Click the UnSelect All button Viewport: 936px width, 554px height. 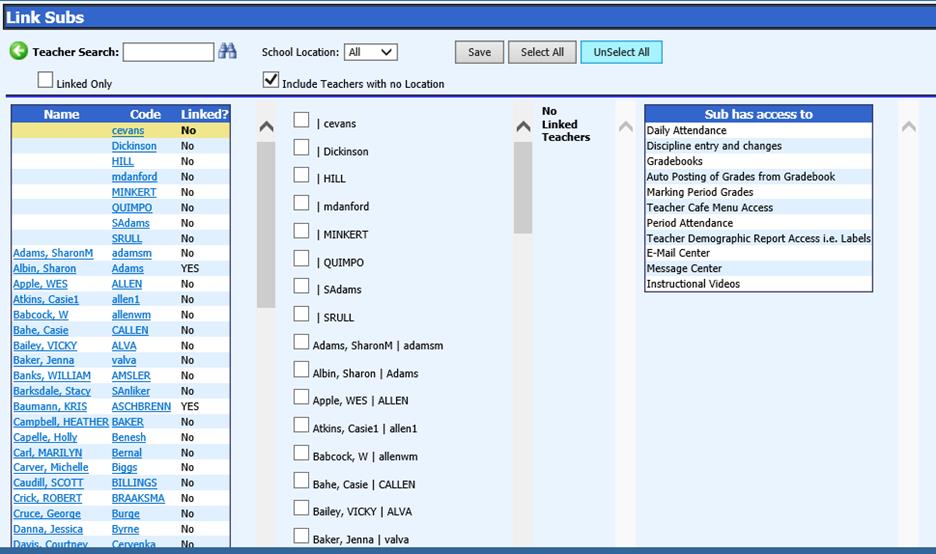[621, 52]
